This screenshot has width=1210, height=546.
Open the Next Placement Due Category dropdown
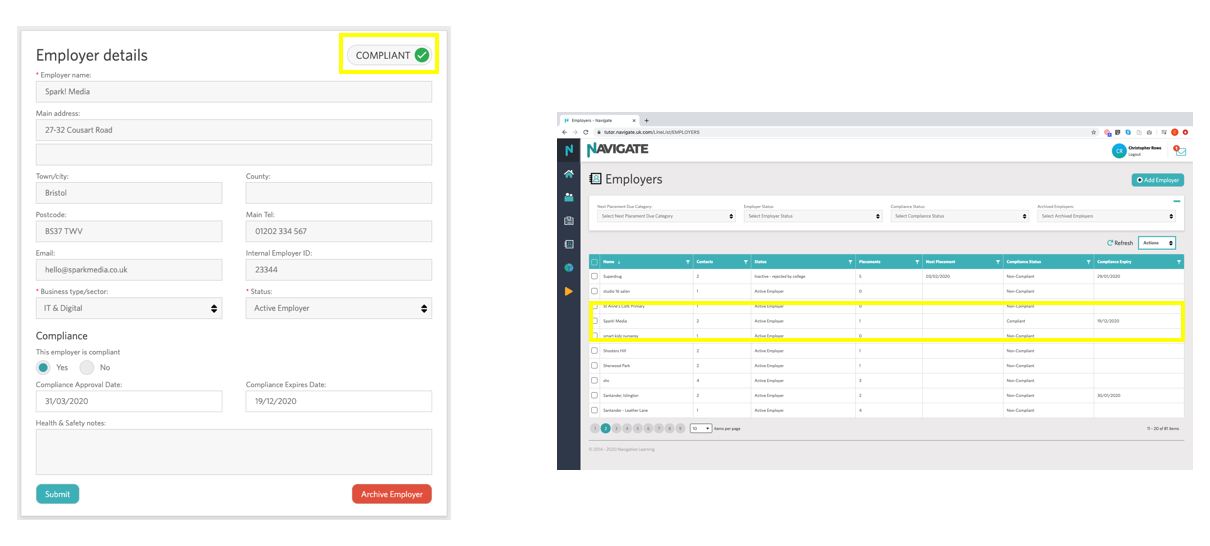coord(665,216)
